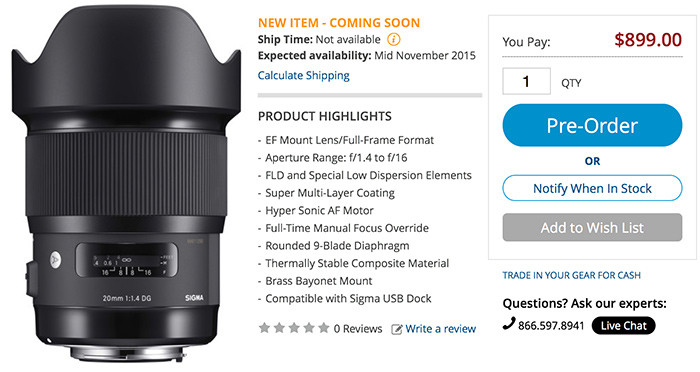
Task: Click the 866.597.8941 phone number
Action: [x=551, y=326]
